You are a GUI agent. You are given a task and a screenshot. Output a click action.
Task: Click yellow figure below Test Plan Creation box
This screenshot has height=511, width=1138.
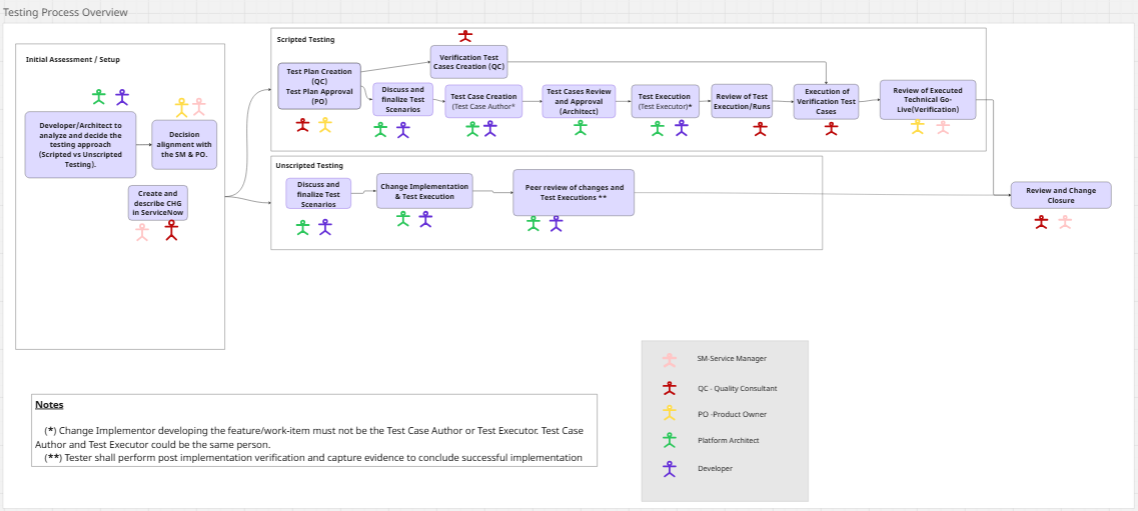[325, 125]
